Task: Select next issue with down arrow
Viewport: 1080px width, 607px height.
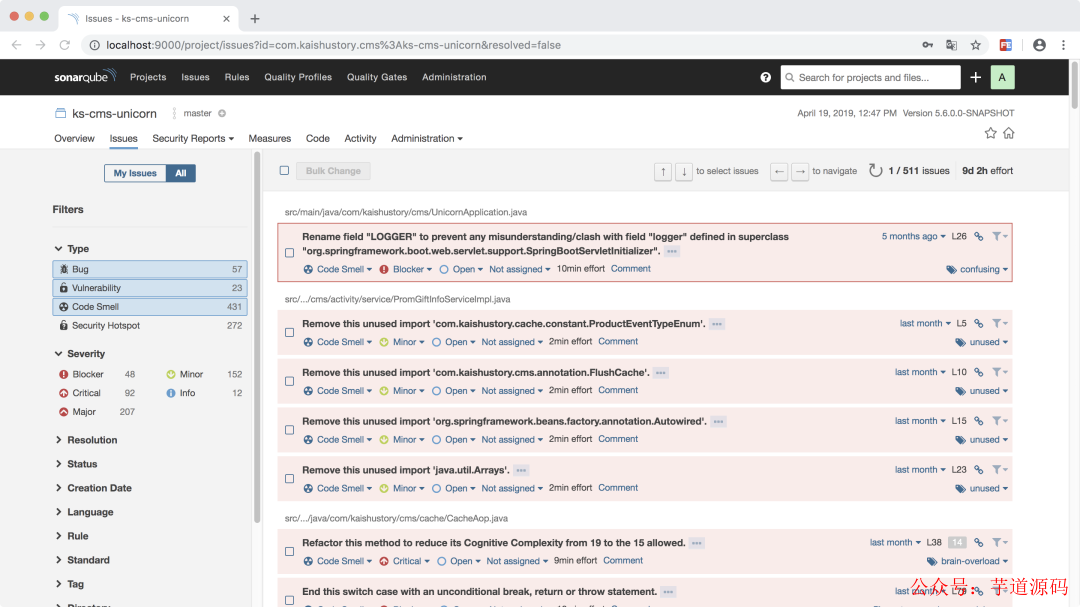Action: tap(683, 171)
